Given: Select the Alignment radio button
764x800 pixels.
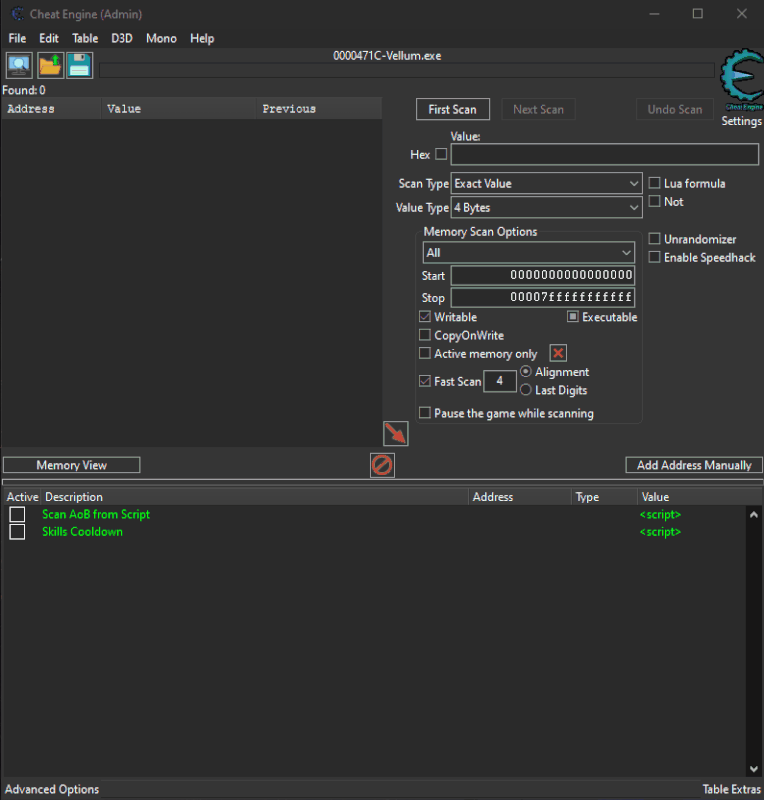Looking at the screenshot, I should (x=526, y=371).
